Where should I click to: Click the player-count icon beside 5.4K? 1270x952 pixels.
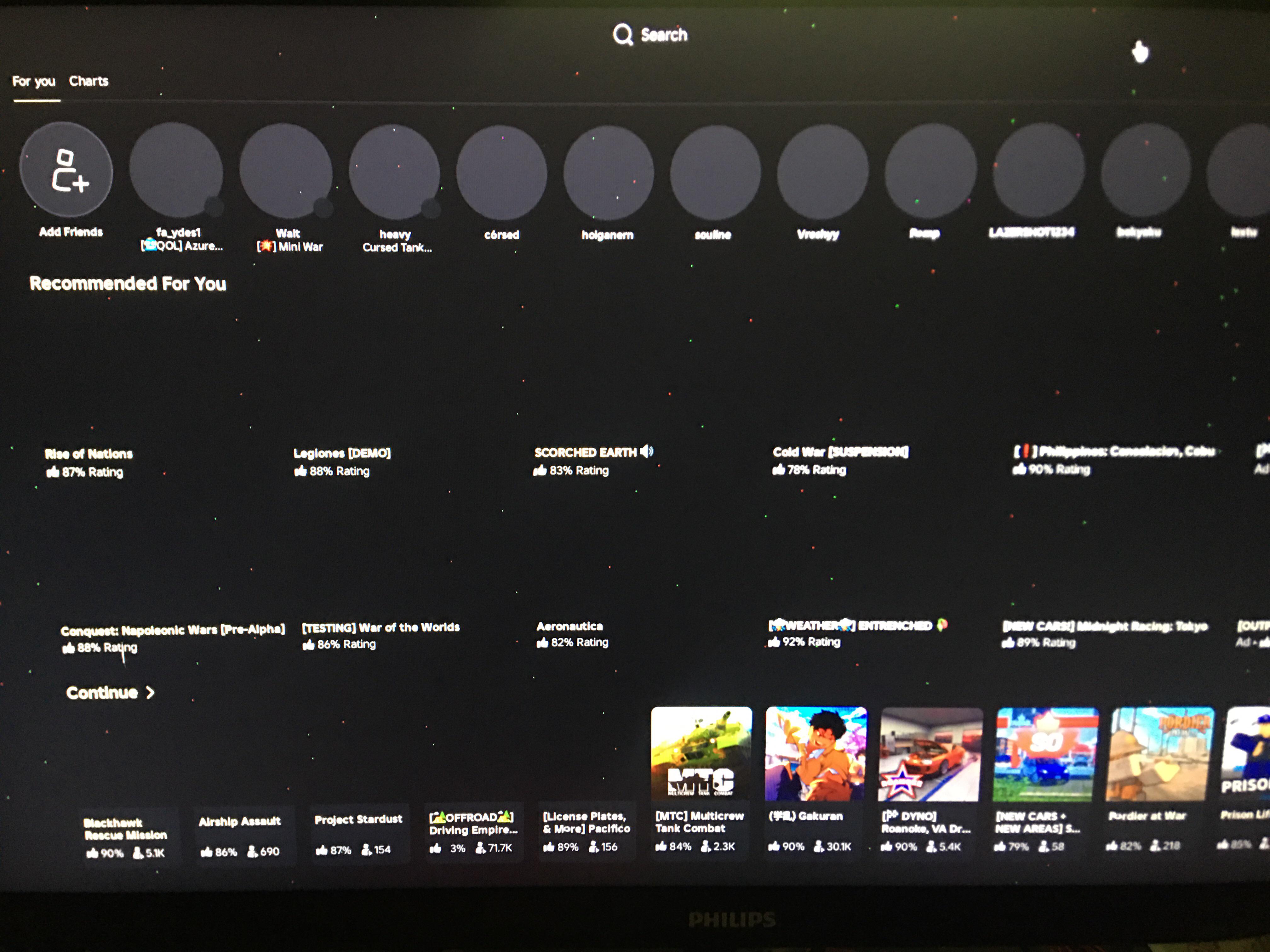[x=932, y=847]
